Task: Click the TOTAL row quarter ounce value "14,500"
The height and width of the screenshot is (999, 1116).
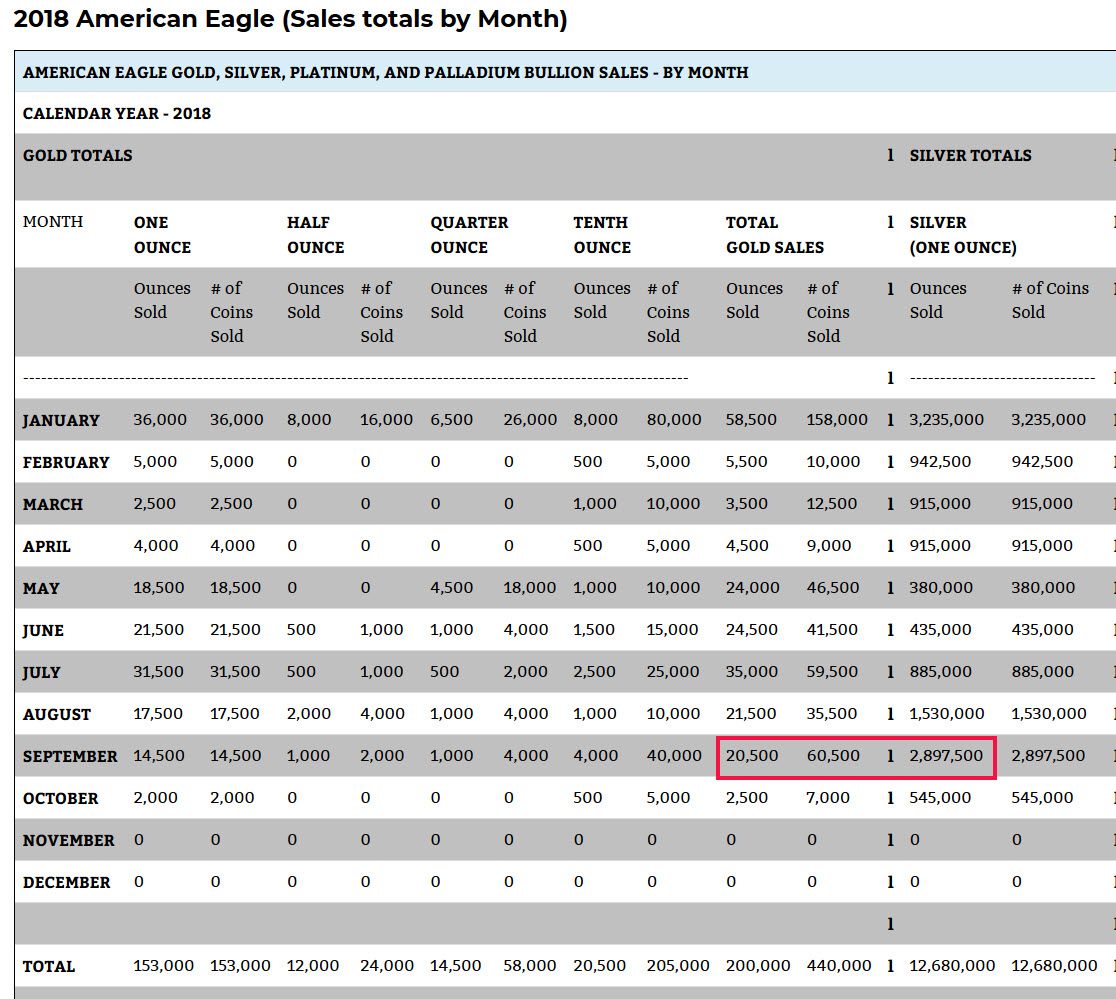Action: coord(456,966)
